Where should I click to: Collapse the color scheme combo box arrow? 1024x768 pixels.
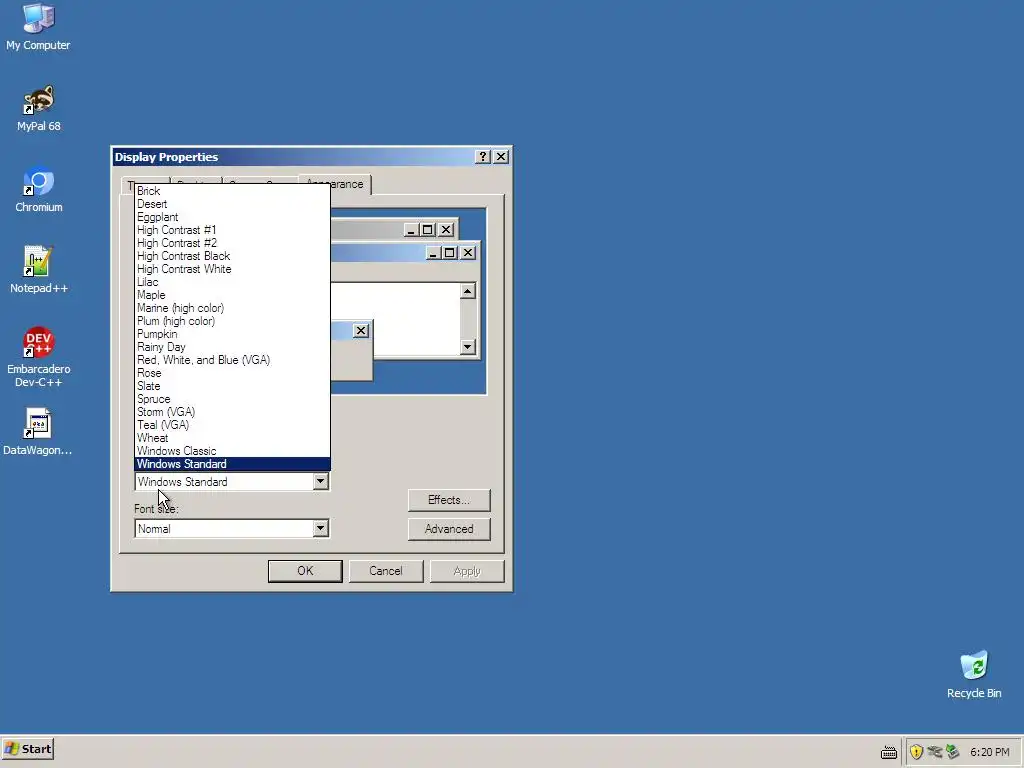click(x=320, y=482)
